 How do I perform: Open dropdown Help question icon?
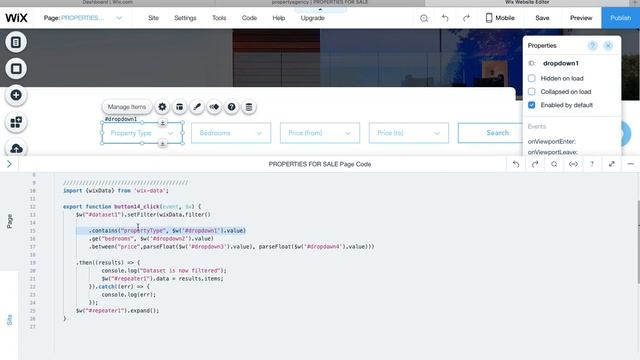[x=231, y=107]
